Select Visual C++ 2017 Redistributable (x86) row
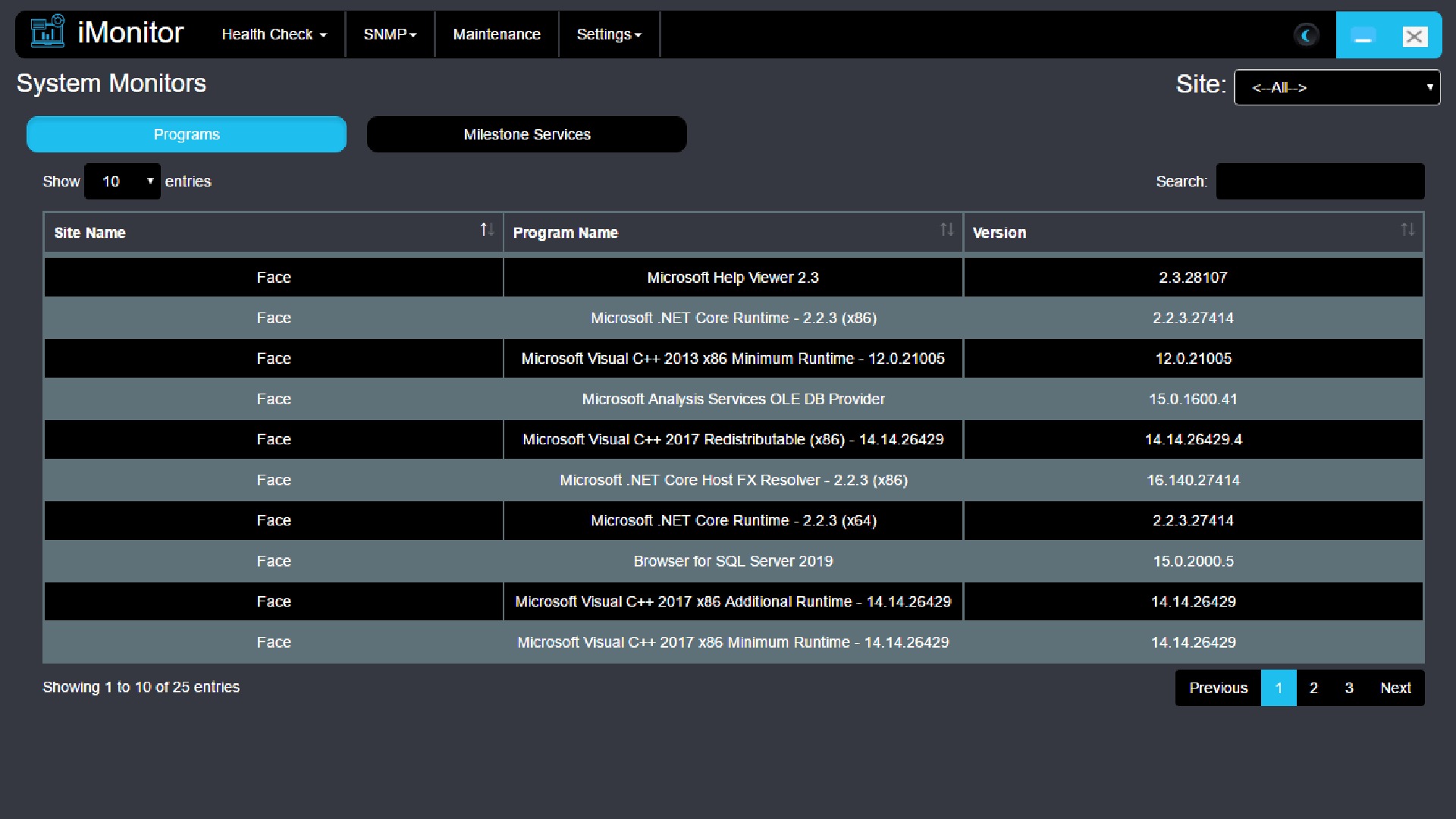Viewport: 1456px width, 819px height. click(x=733, y=439)
